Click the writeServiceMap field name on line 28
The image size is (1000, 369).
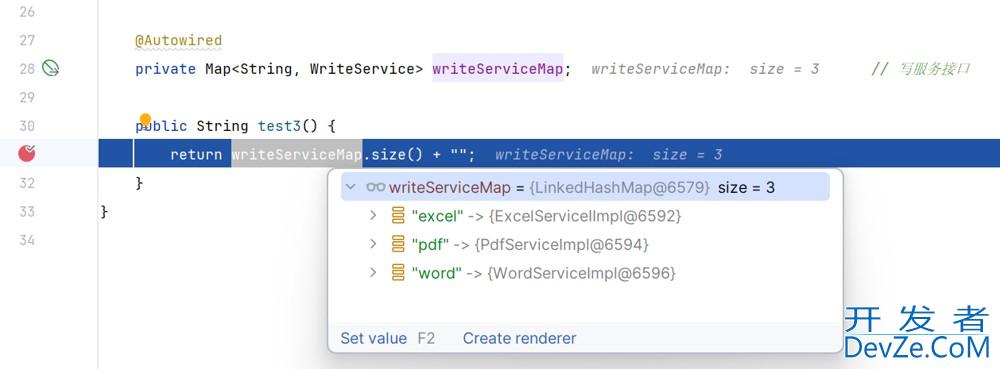pyautogui.click(x=497, y=68)
